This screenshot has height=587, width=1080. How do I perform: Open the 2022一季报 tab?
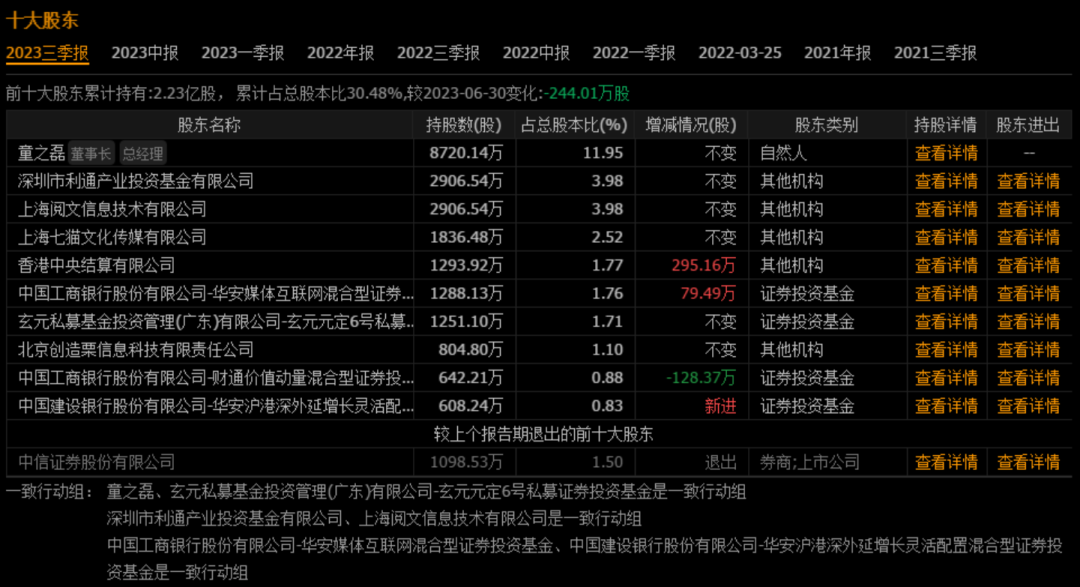tap(634, 53)
